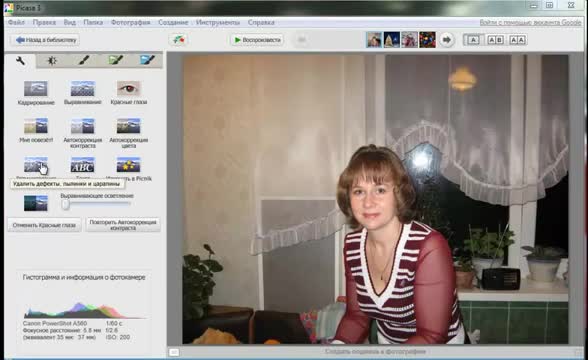Select the retouch tool under cursor
Viewport: 588px width, 360px height.
(x=36, y=165)
